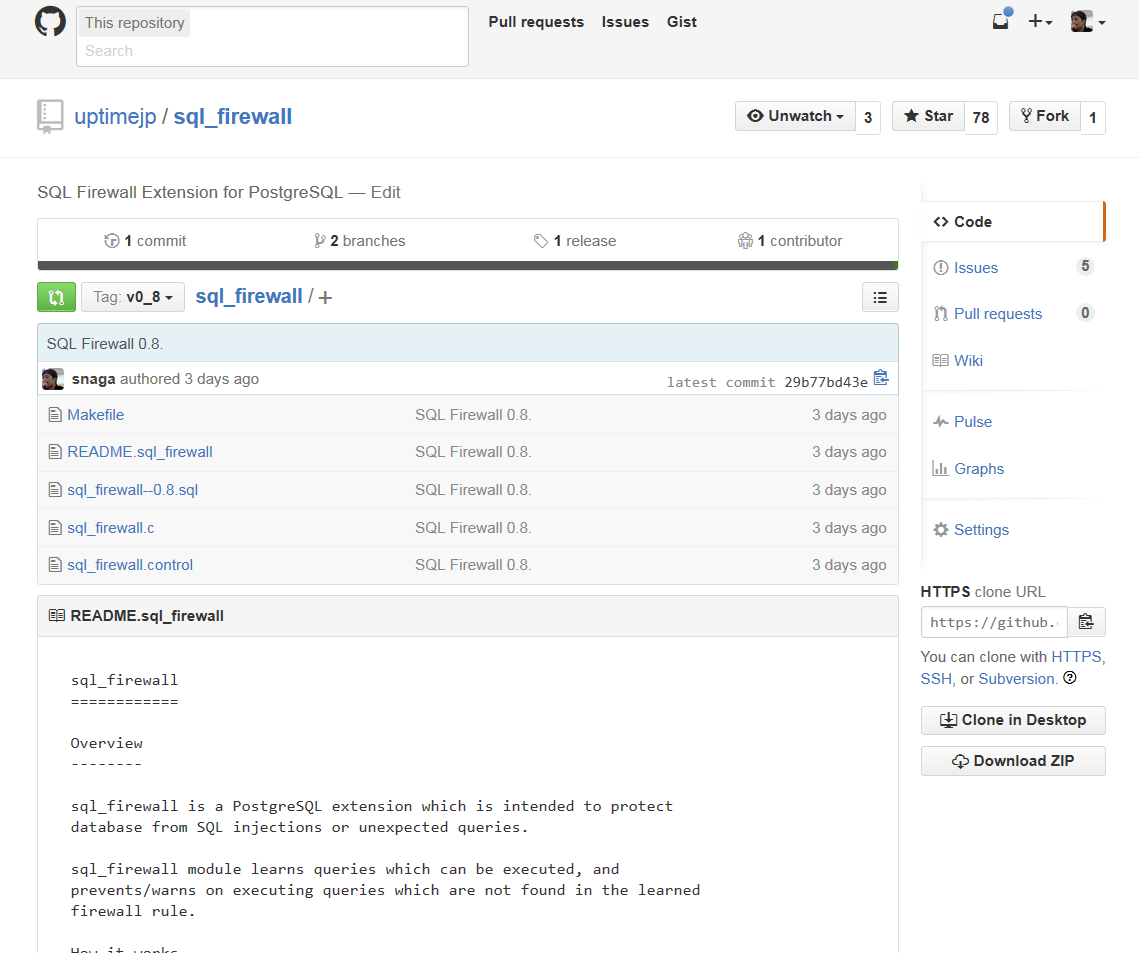The height and width of the screenshot is (953, 1139).
Task: Open the Issues sidebar tab
Action: [1012, 268]
